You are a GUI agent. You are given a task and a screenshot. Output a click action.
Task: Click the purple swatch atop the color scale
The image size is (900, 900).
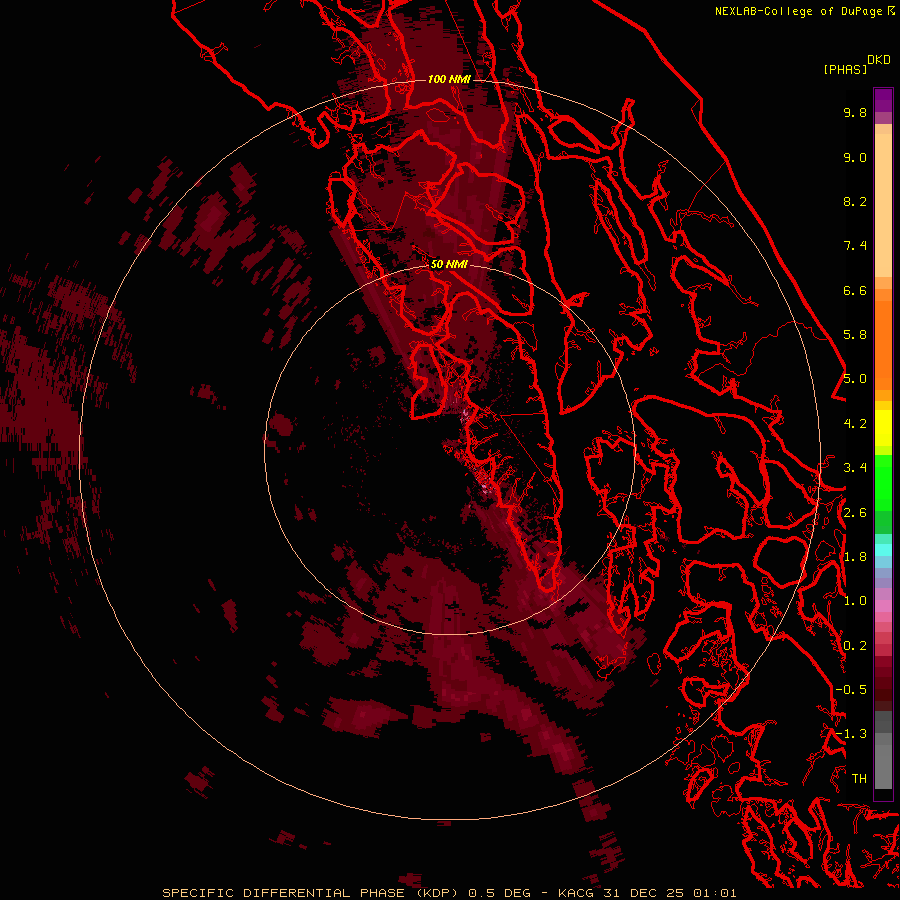click(883, 100)
